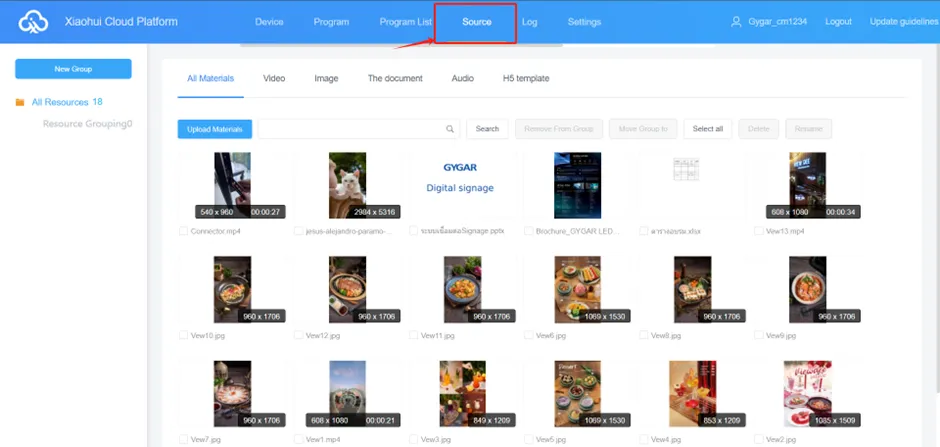Open the GYGAR Digital signage pptx thumbnail
The height and width of the screenshot is (447, 940).
(x=462, y=185)
